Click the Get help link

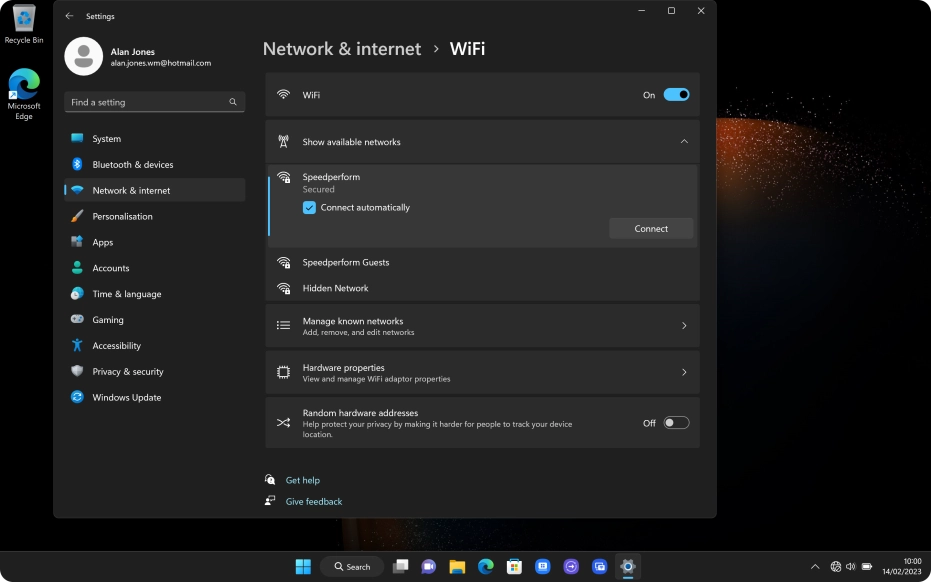click(302, 480)
